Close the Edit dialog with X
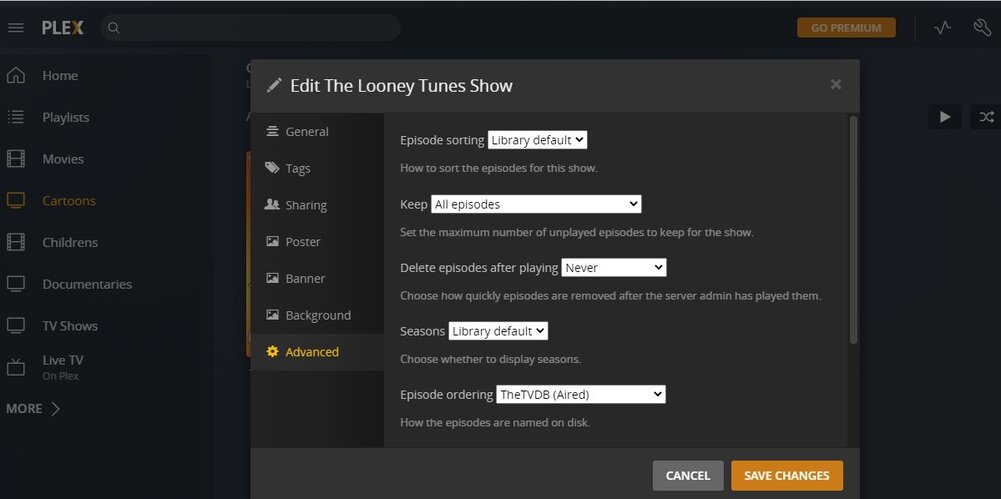 [836, 84]
